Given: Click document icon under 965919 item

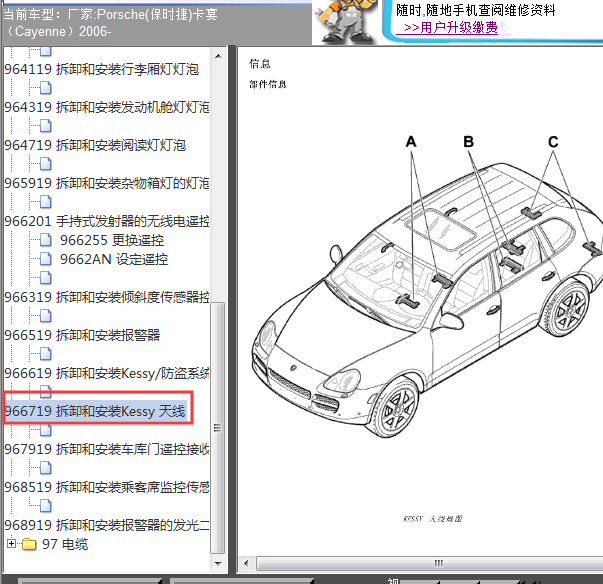Looking at the screenshot, I should coord(46,202).
